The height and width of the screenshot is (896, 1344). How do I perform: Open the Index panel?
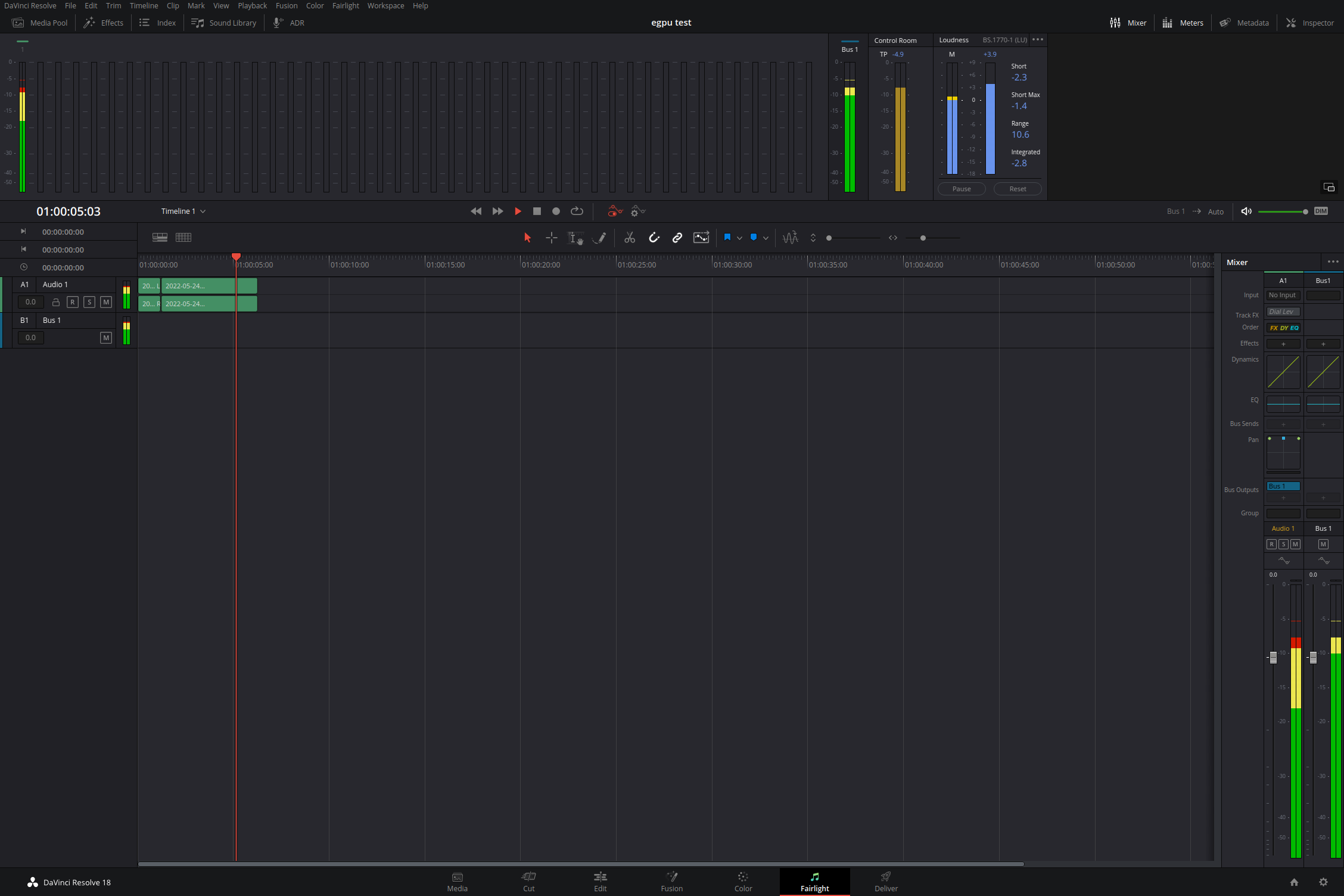click(x=157, y=23)
